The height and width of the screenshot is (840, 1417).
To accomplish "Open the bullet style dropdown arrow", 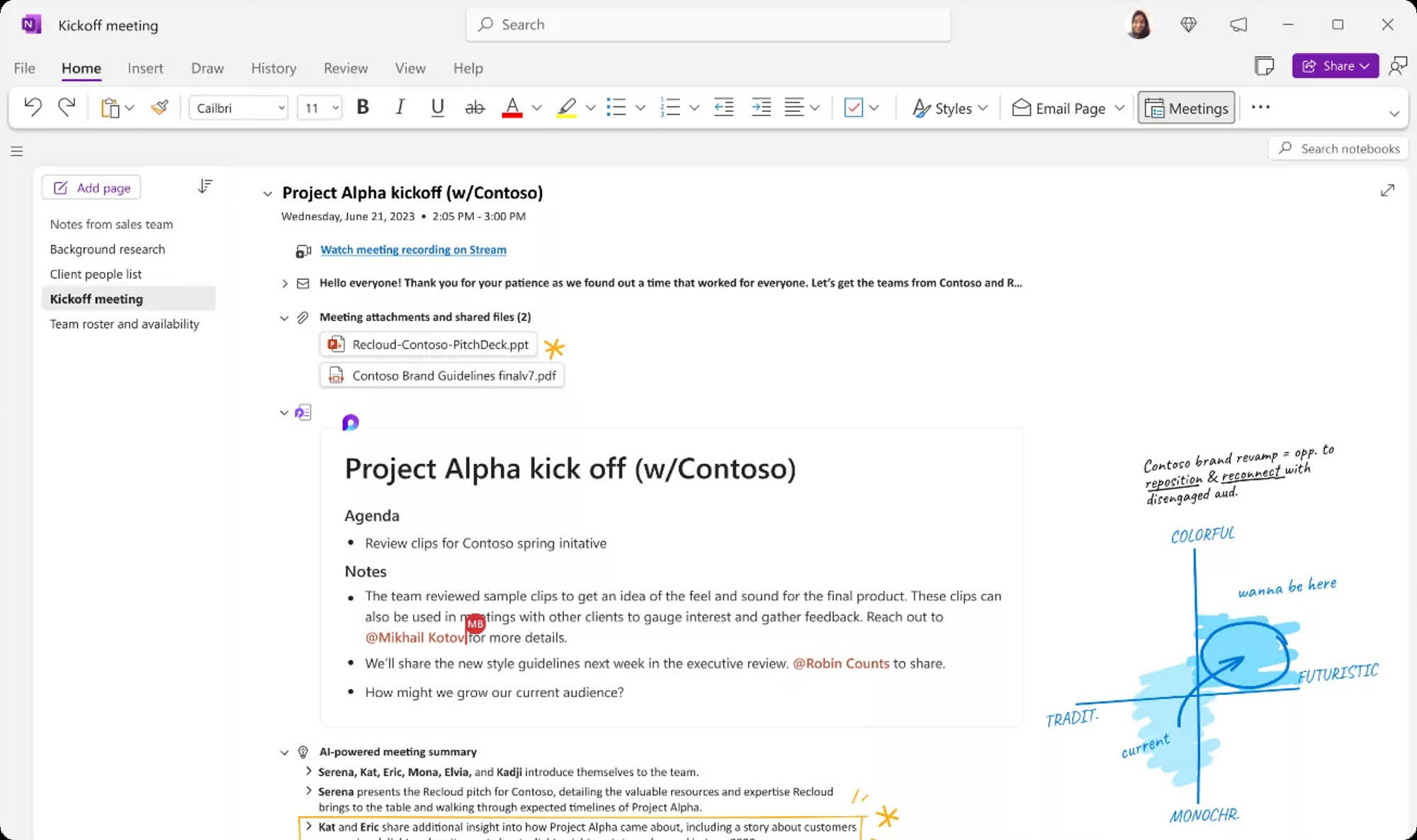I will tap(640, 108).
